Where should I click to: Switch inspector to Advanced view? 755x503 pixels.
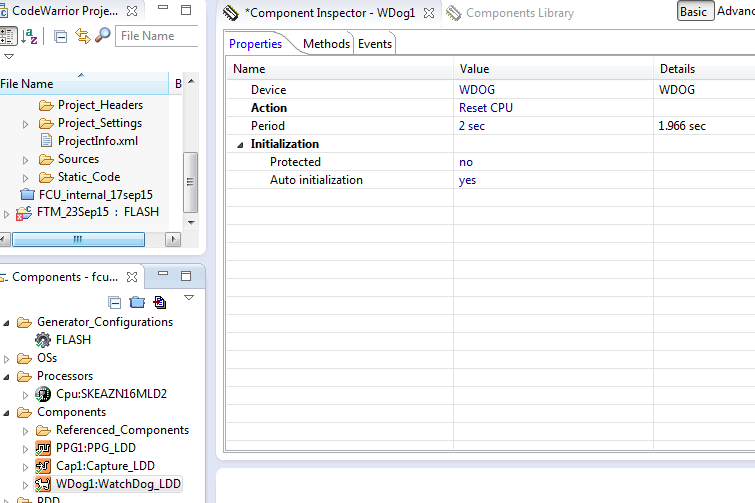[736, 11]
